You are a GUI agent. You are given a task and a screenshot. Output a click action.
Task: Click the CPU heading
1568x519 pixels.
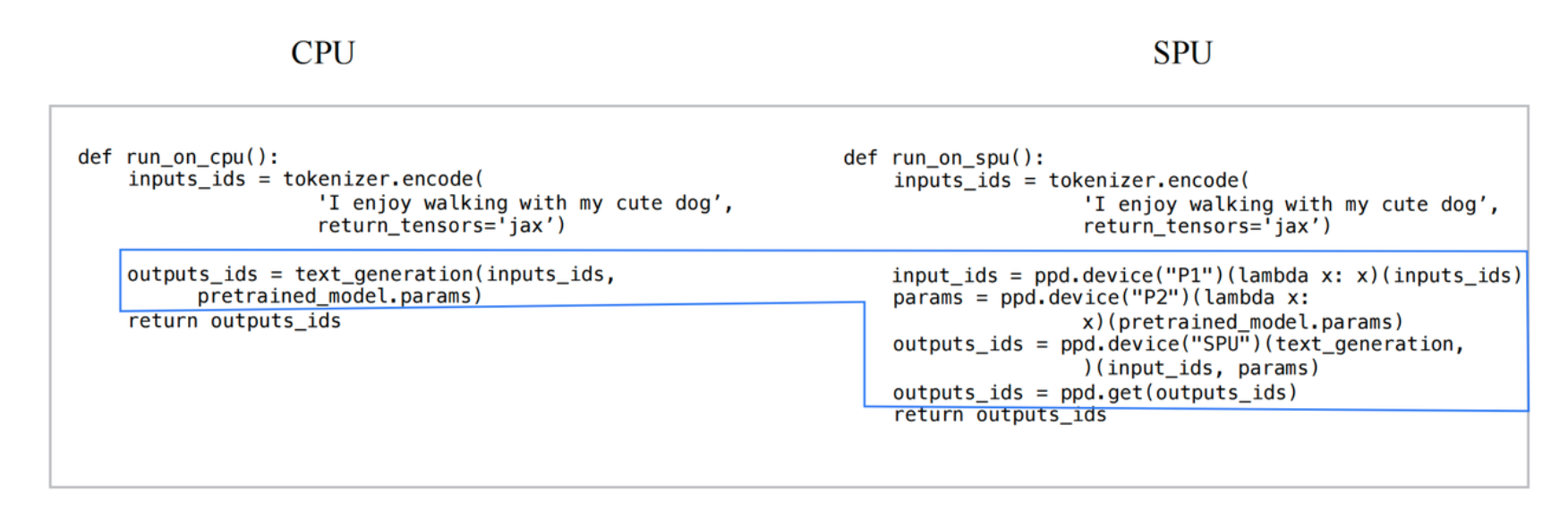(323, 53)
